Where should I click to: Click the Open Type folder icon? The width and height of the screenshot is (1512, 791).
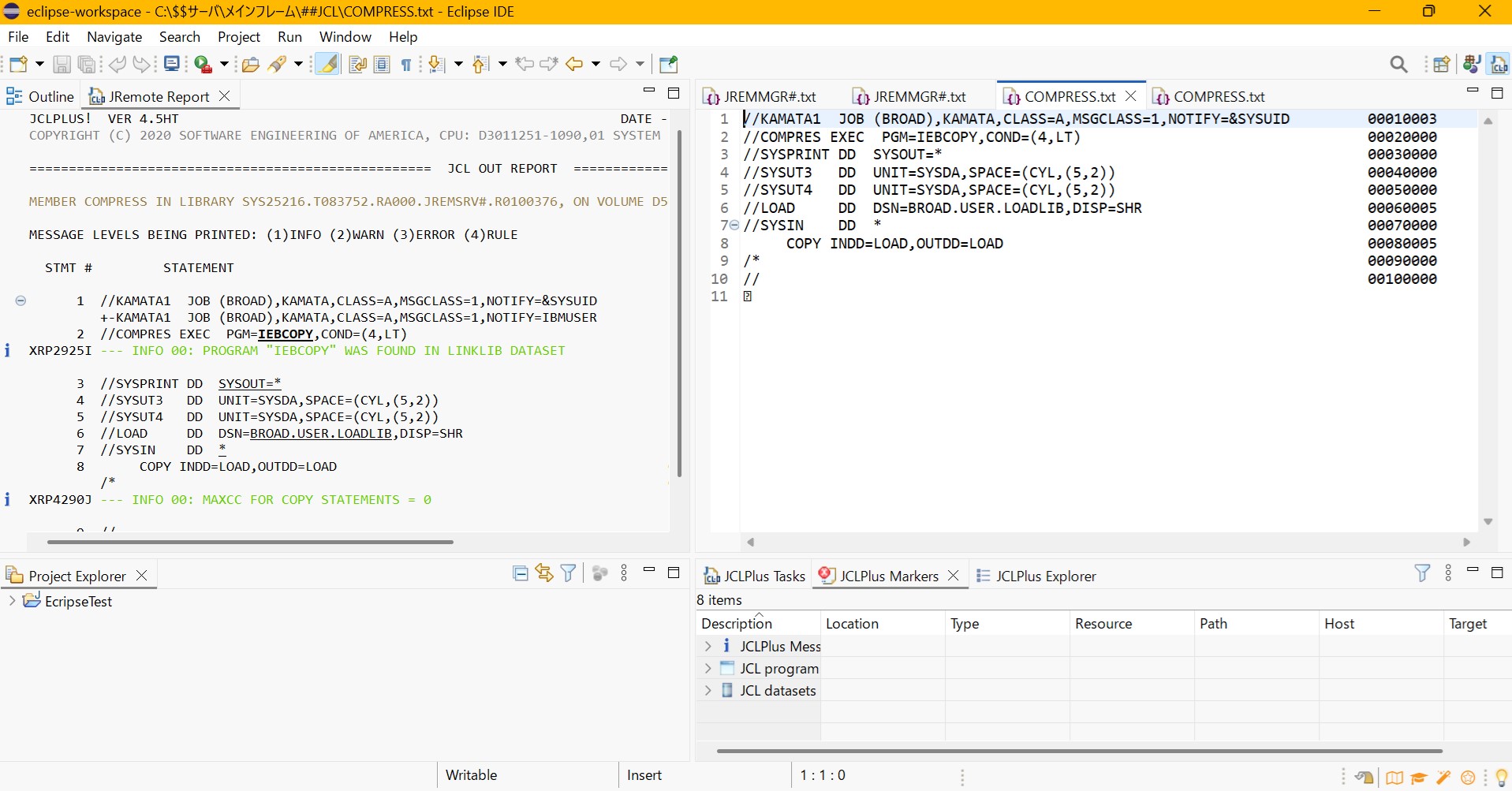[251, 65]
